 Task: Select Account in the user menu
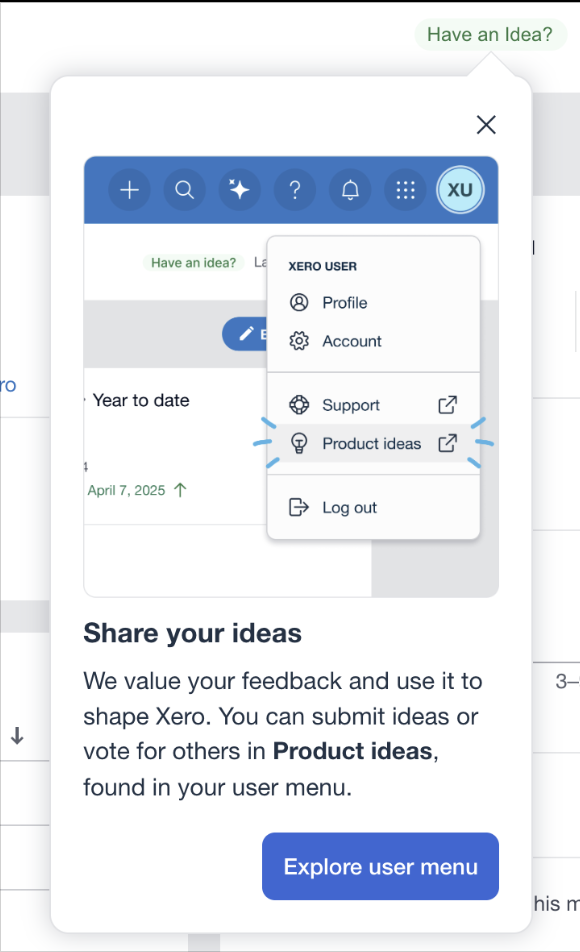click(x=374, y=341)
